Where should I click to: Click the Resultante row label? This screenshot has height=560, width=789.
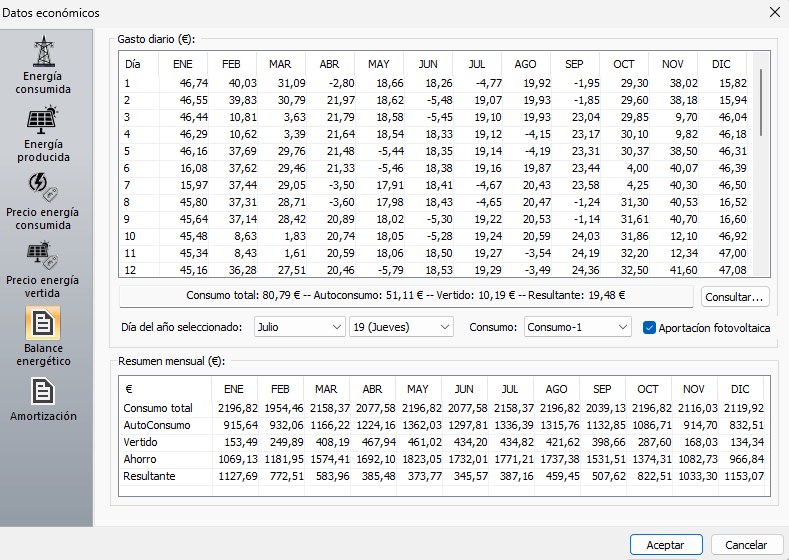pos(149,476)
